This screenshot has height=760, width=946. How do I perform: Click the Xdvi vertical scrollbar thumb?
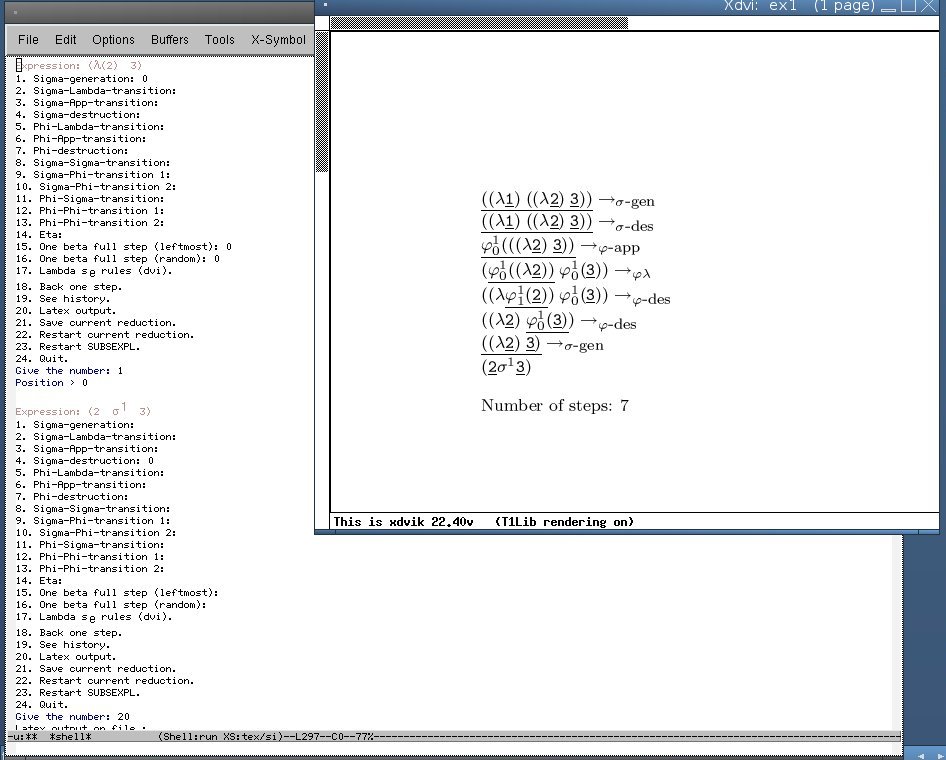pyautogui.click(x=322, y=100)
